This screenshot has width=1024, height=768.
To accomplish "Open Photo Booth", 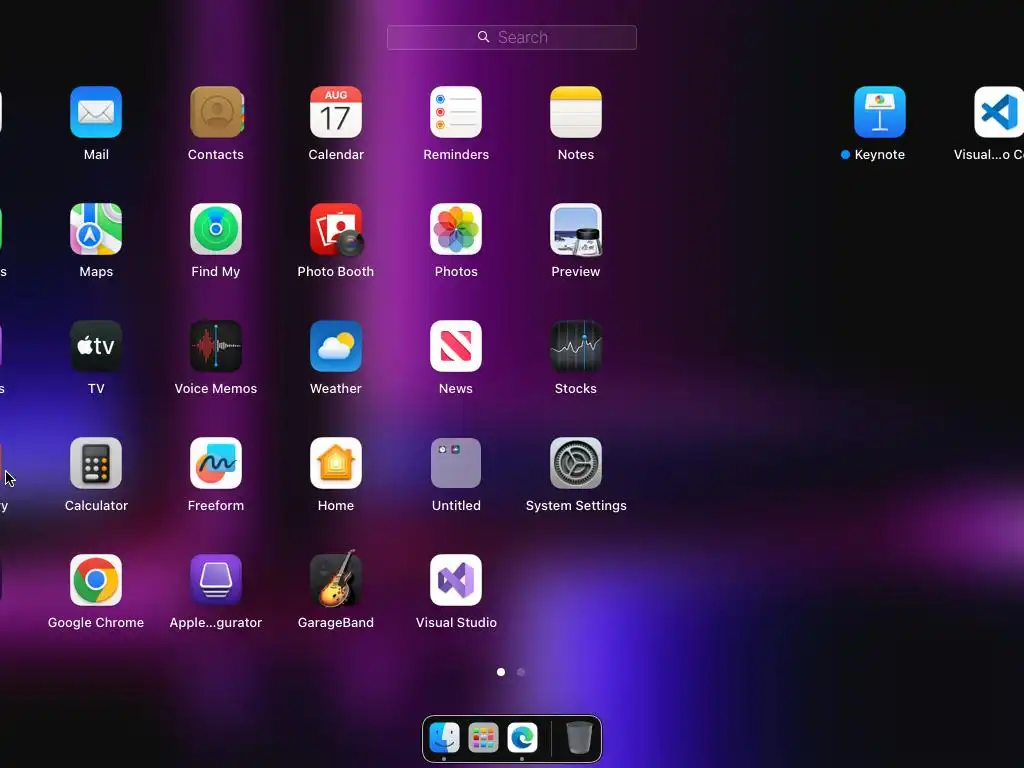I will 336,229.
